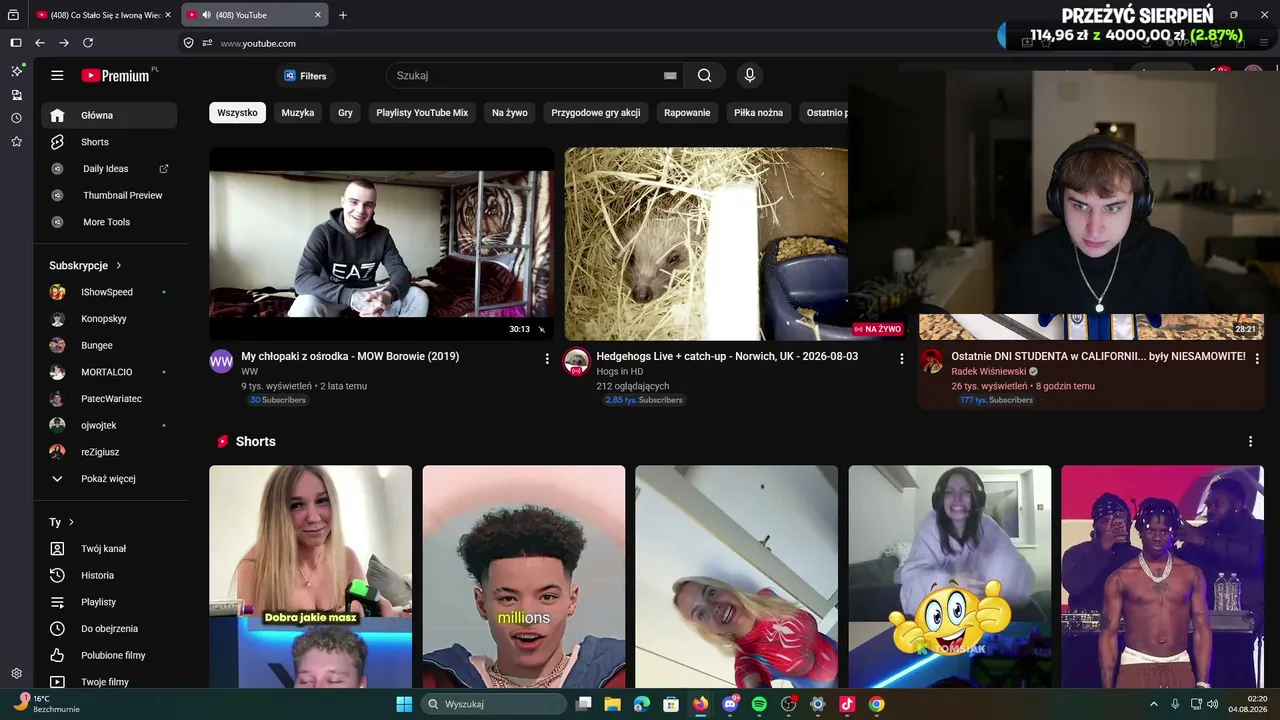Open the 'millions' Short
The image size is (1280, 720).
(x=524, y=577)
